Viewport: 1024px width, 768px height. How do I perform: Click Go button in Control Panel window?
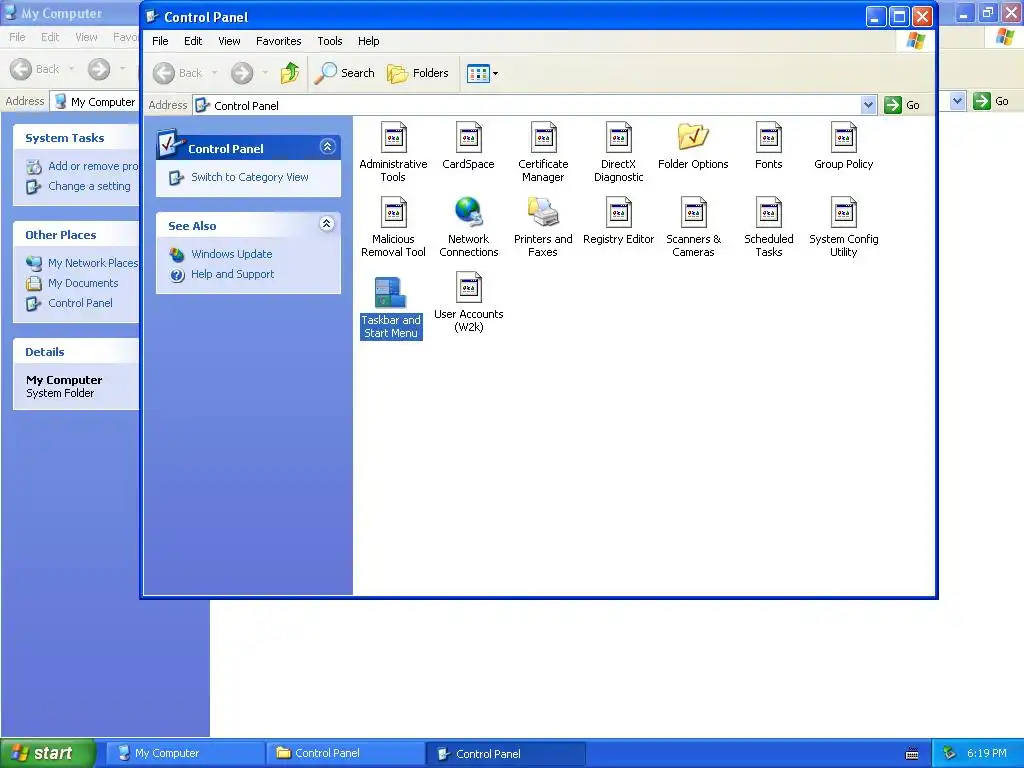902,105
